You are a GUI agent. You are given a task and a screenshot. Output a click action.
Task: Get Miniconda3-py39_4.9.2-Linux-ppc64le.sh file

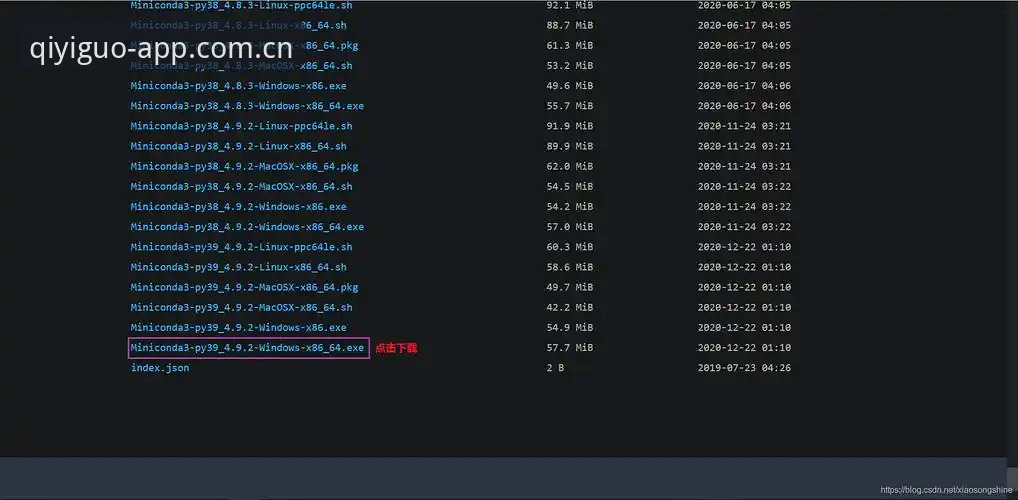242,247
